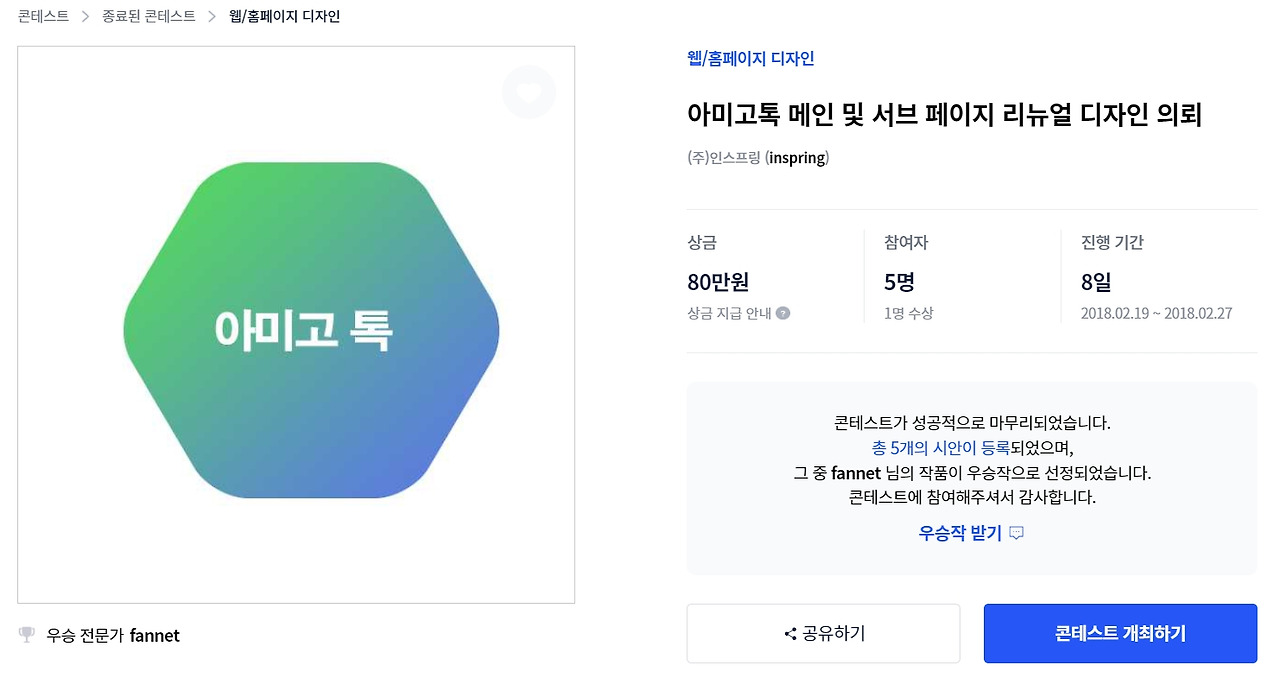
Task: Open the blue 웹/홈페이지 디자인 category link above the title
Action: click(x=751, y=59)
